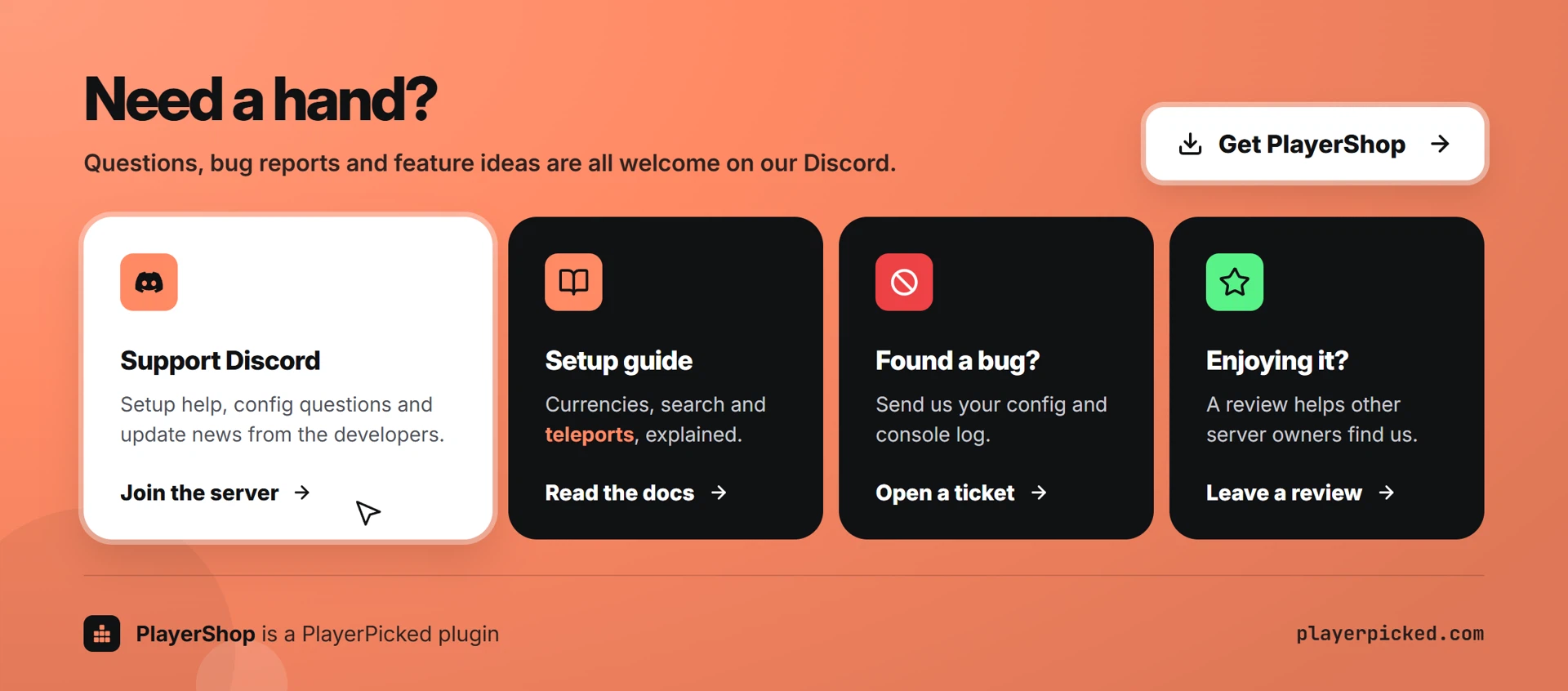This screenshot has width=1568, height=691.
Task: Click the PlayerShop logo icon in footer
Action: tap(102, 634)
